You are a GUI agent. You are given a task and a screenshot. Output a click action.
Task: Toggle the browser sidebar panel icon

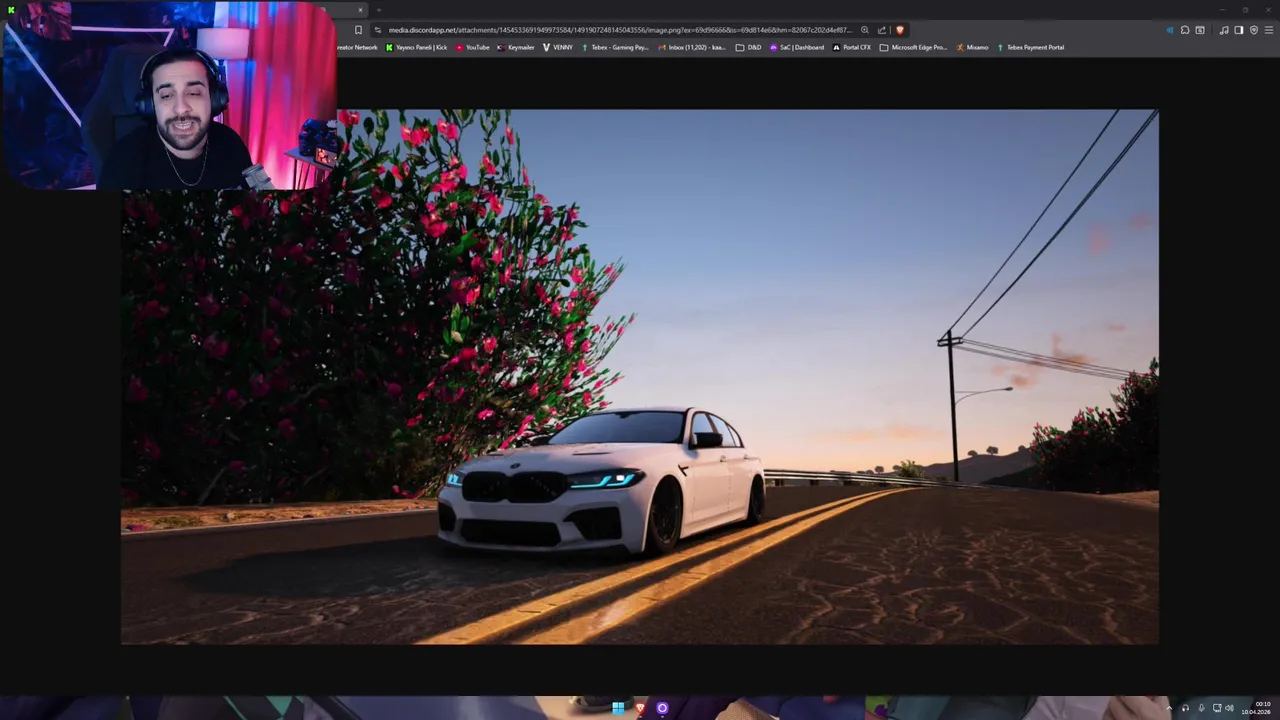coord(1239,30)
